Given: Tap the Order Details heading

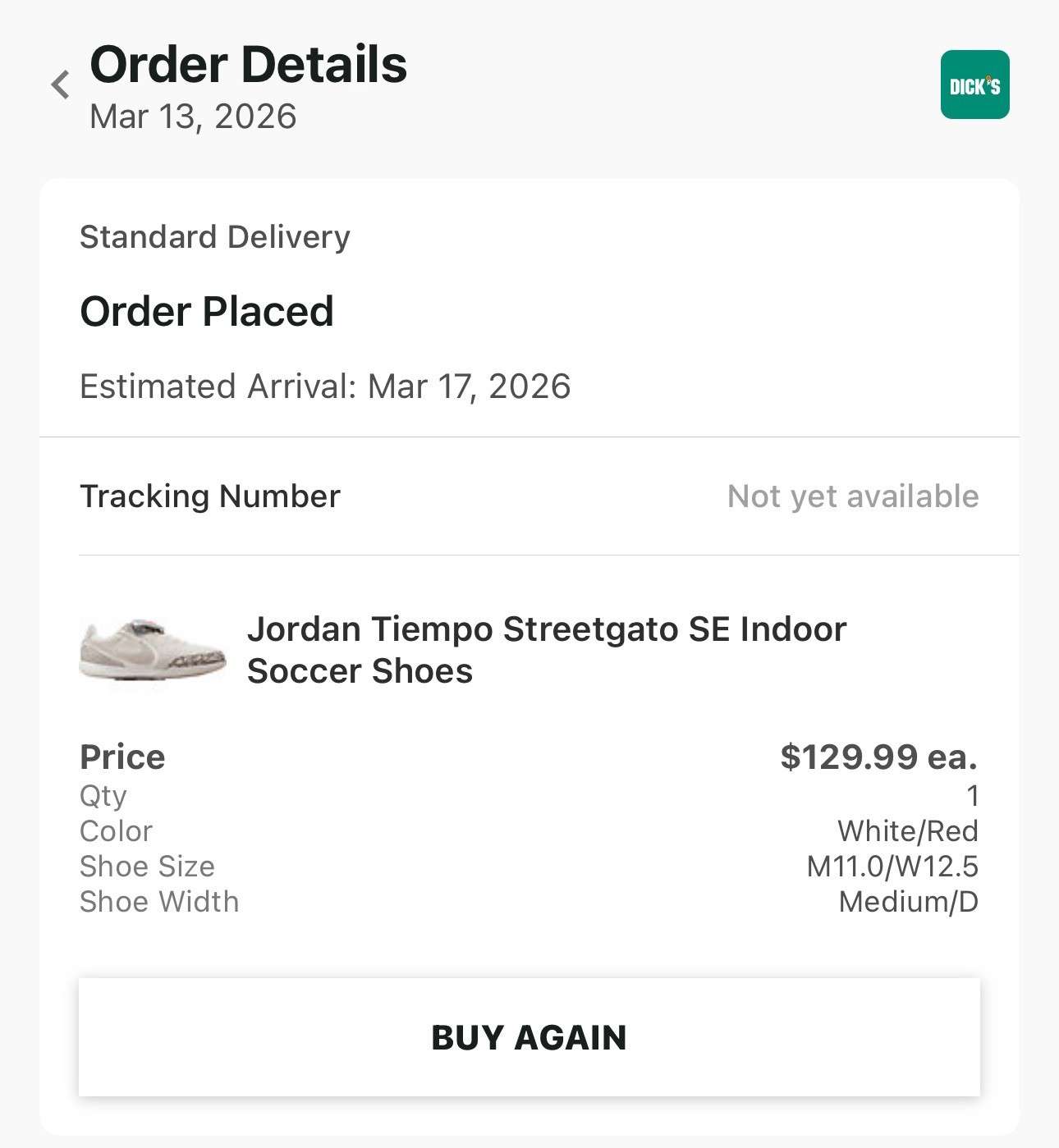Looking at the screenshot, I should click(248, 64).
